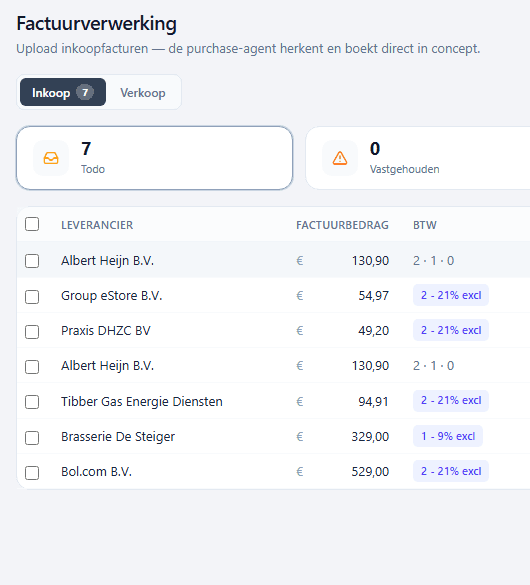Open the Todo summary card
Image resolution: width=530 pixels, height=585 pixels.
[154, 158]
